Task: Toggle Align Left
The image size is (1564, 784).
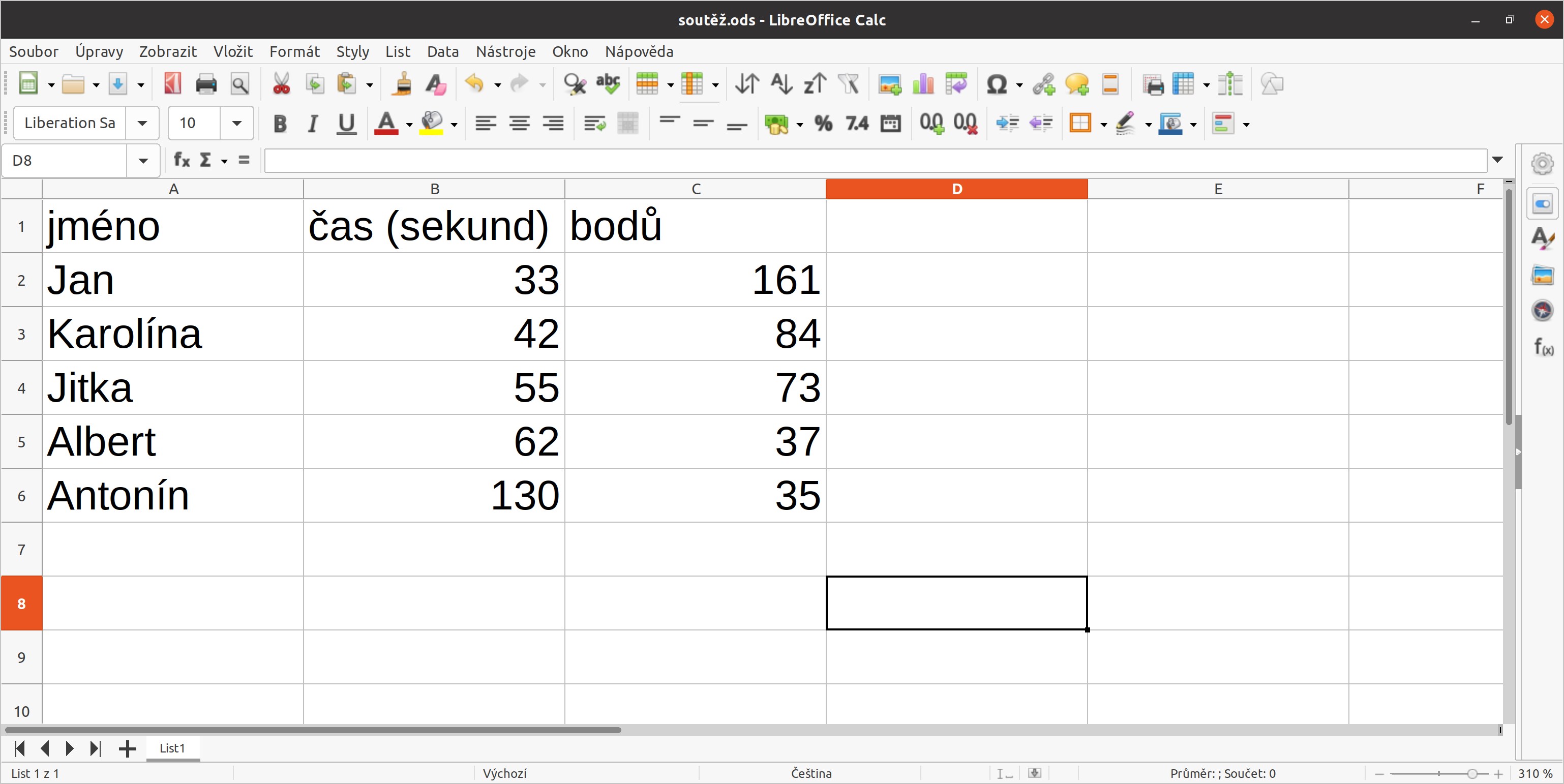Action: click(486, 124)
